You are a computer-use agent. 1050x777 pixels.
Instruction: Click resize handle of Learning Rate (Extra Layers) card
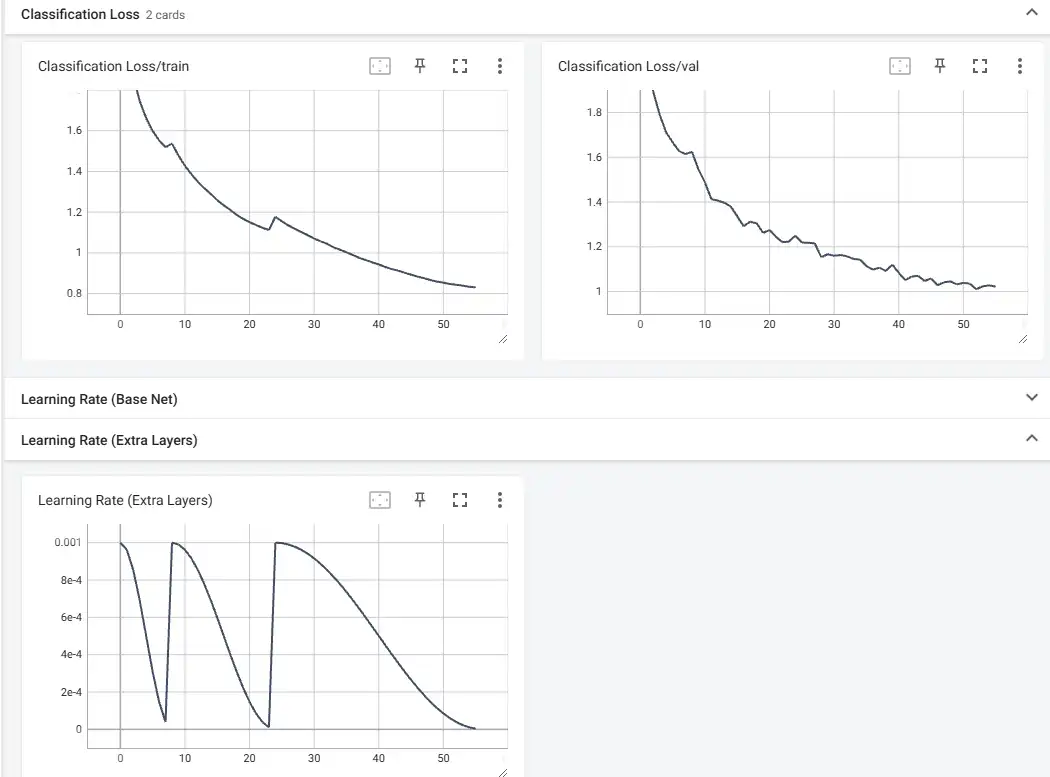point(503,772)
